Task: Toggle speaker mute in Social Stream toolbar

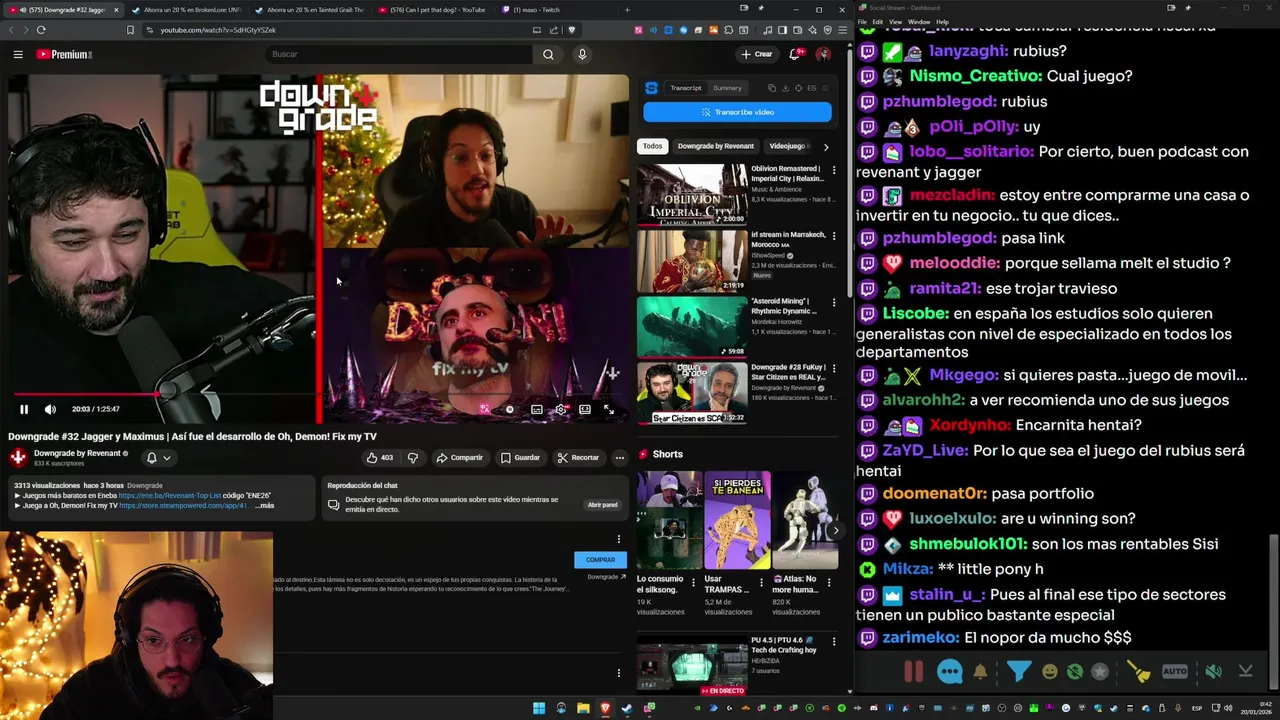Action: pos(1213,672)
